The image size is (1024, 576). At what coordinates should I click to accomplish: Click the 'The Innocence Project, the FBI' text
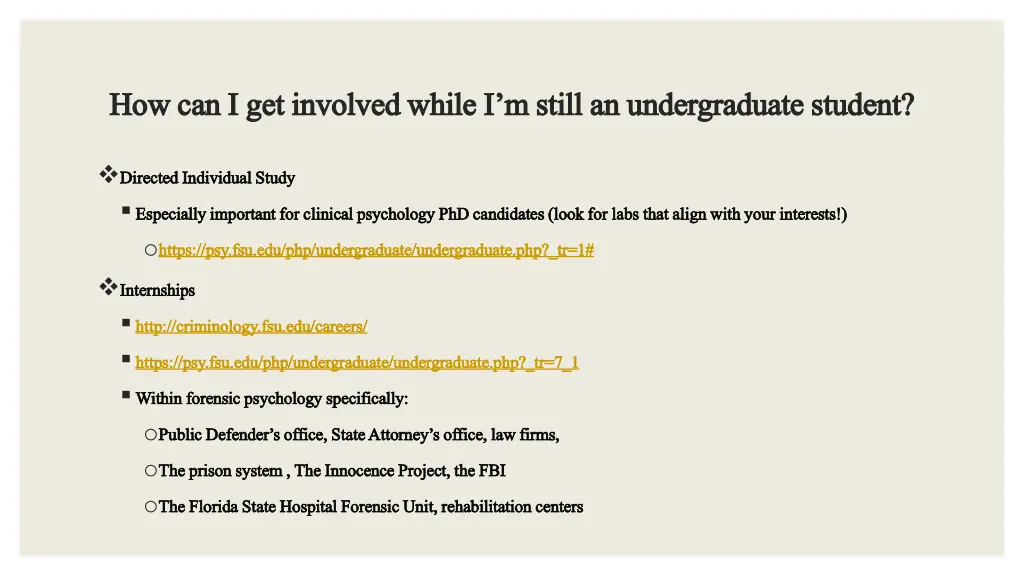[x=400, y=471]
